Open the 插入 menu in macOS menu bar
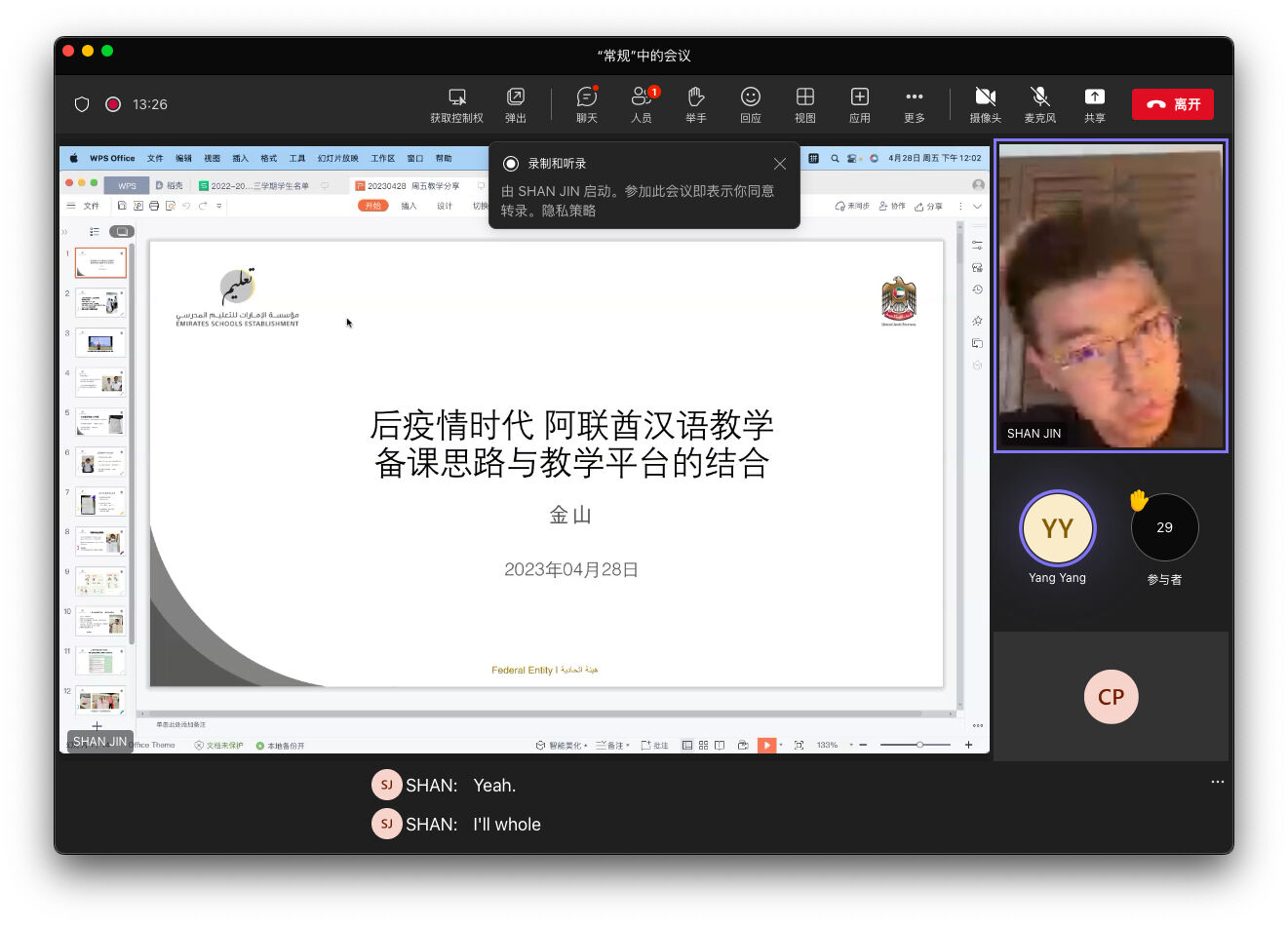 pyautogui.click(x=240, y=158)
